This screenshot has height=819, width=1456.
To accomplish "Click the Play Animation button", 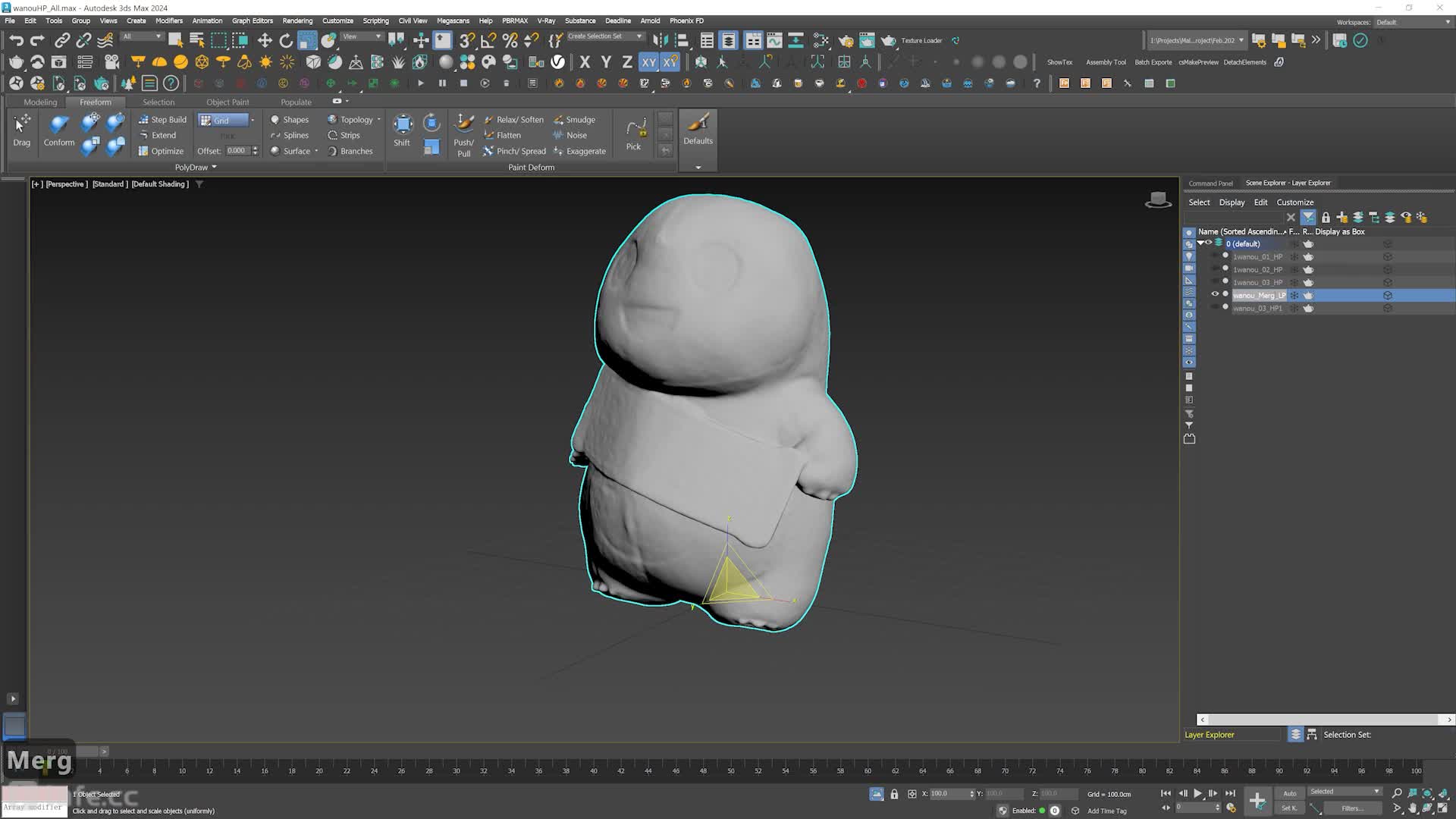I will (1198, 793).
